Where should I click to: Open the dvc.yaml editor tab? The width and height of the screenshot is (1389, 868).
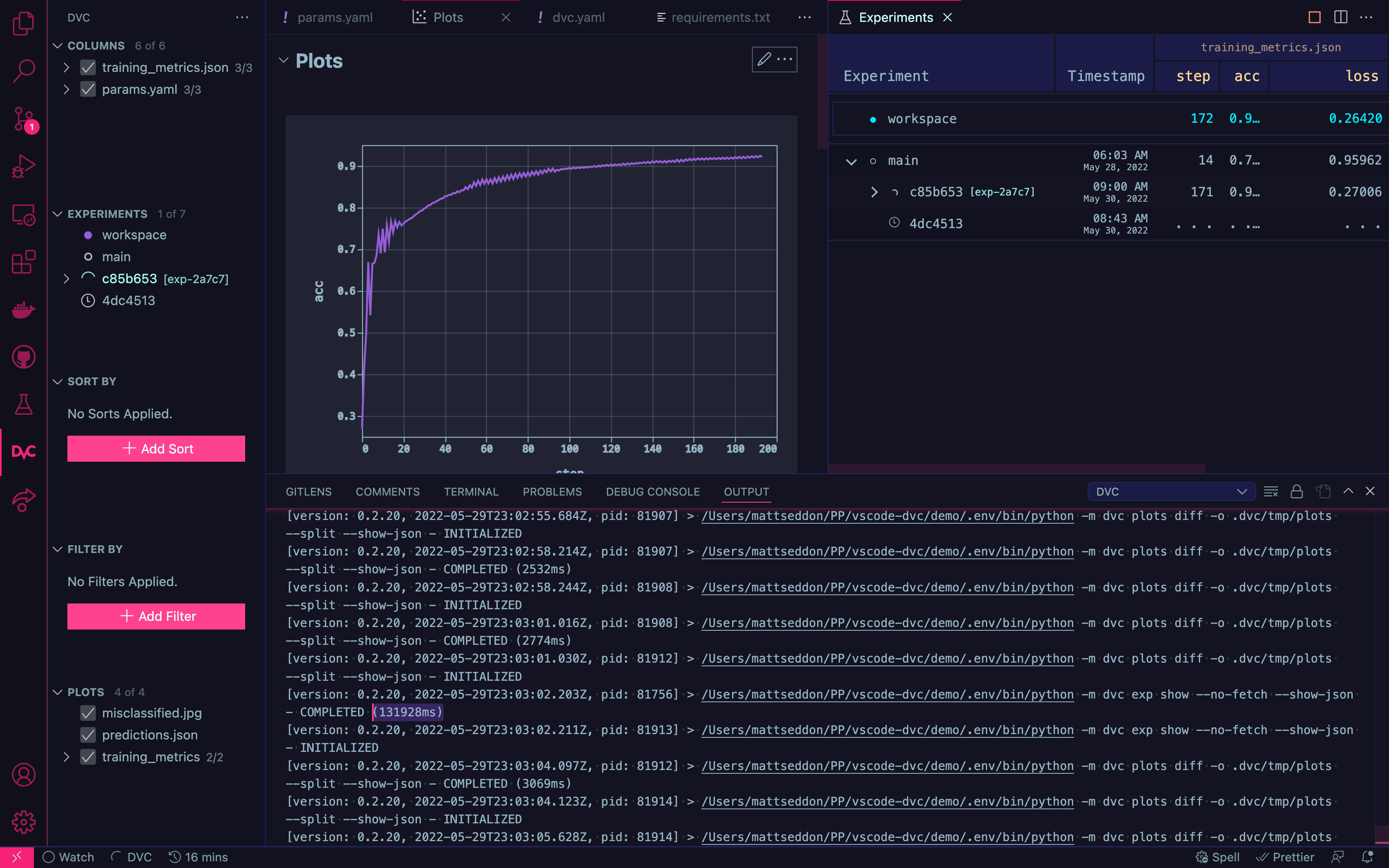(578, 17)
